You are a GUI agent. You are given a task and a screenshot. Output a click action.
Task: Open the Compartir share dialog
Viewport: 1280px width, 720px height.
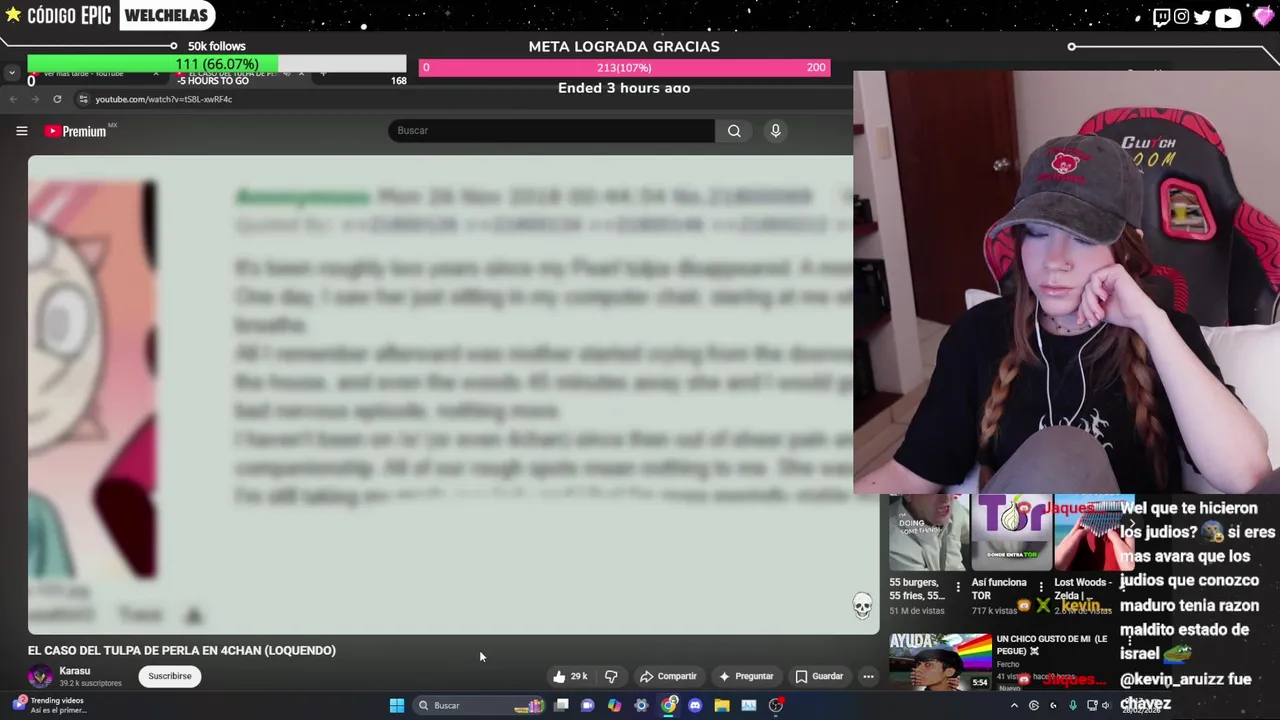click(667, 676)
